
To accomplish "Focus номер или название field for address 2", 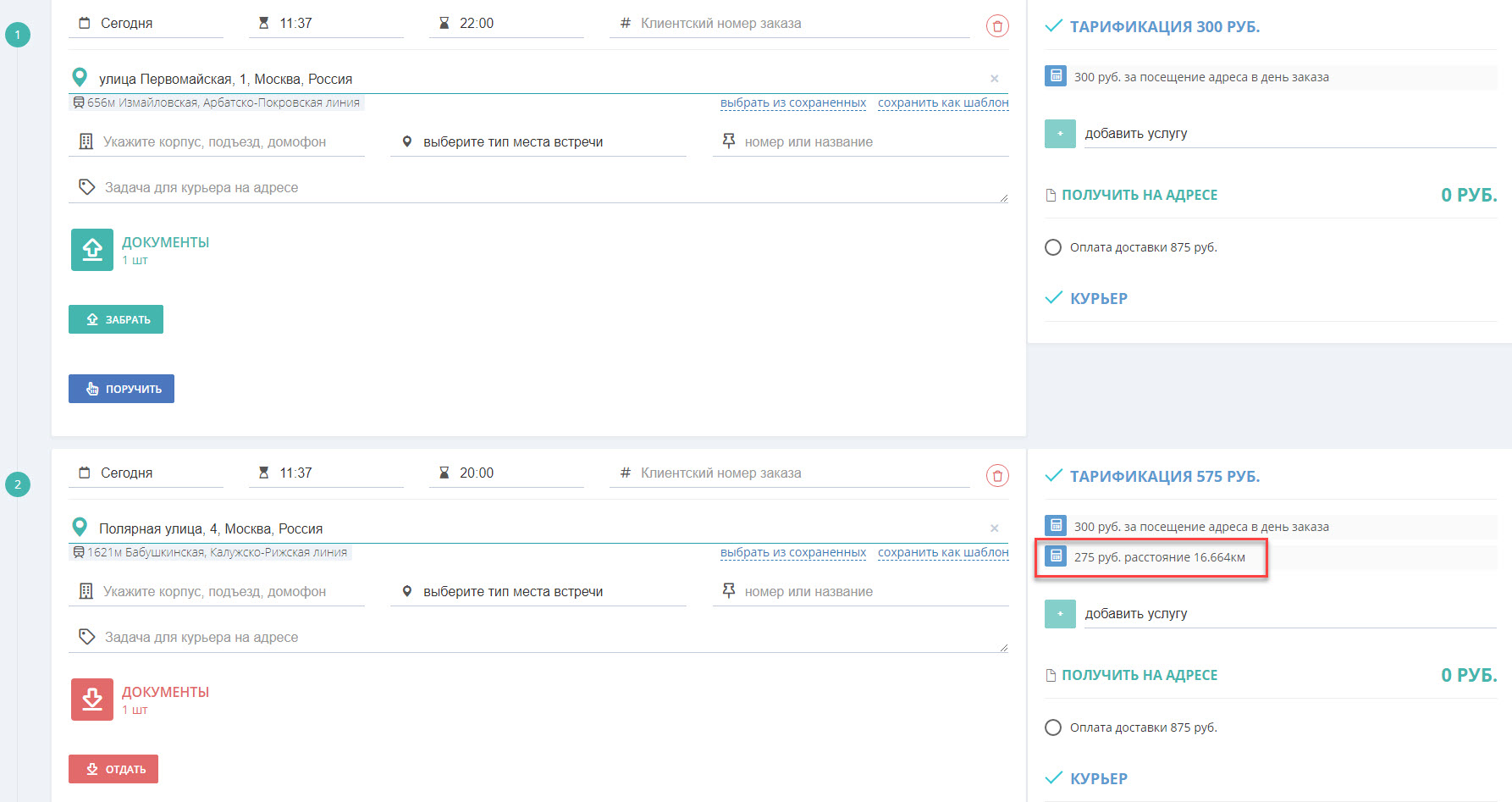I will click(861, 592).
